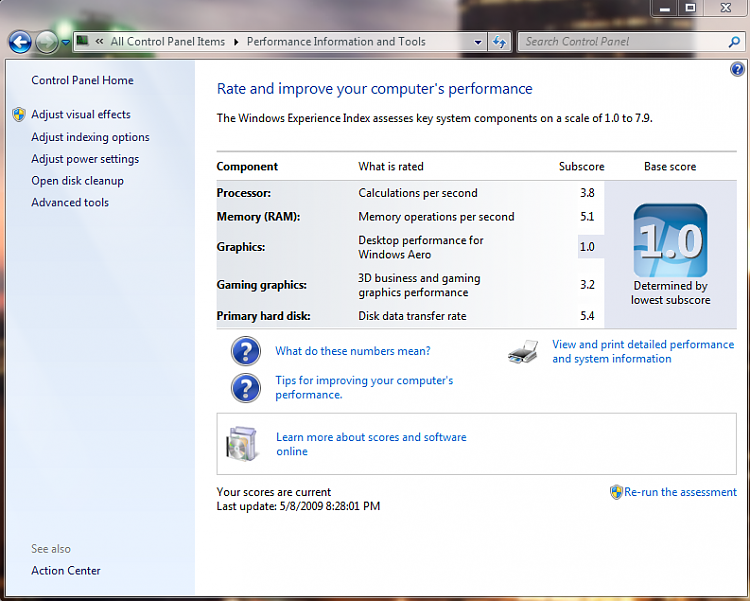The image size is (750, 601).
Task: Open Adjust power settings
Action: click(x=85, y=159)
